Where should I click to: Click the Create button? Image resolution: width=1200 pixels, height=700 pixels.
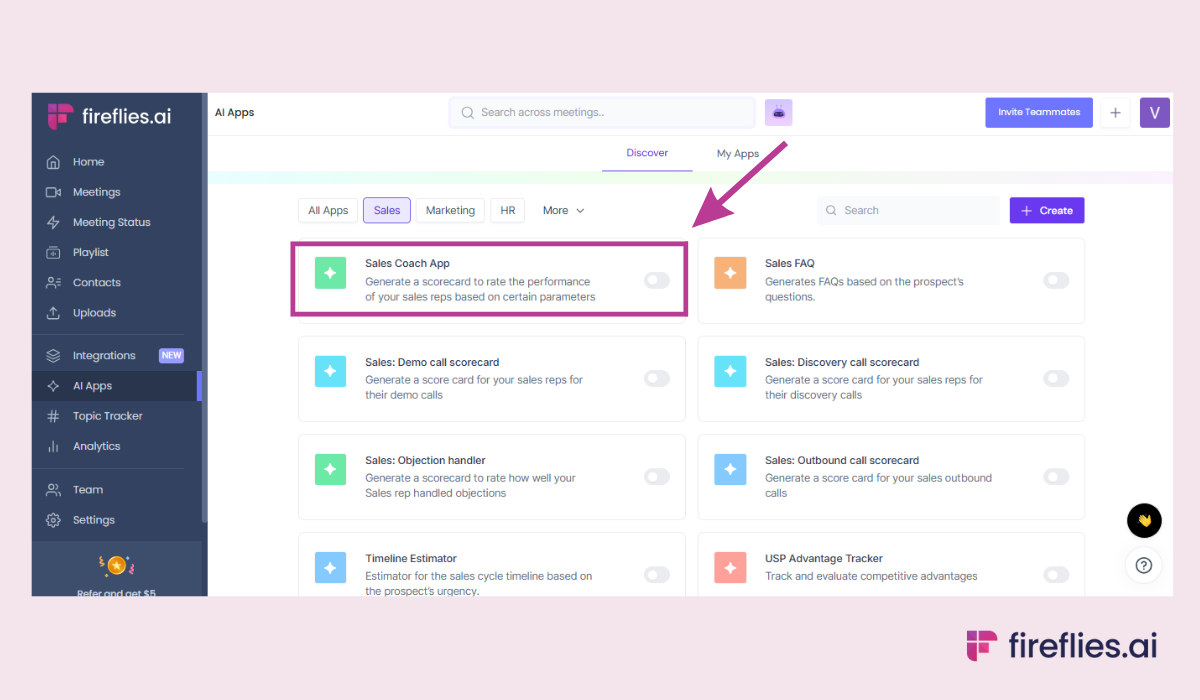coord(1046,211)
